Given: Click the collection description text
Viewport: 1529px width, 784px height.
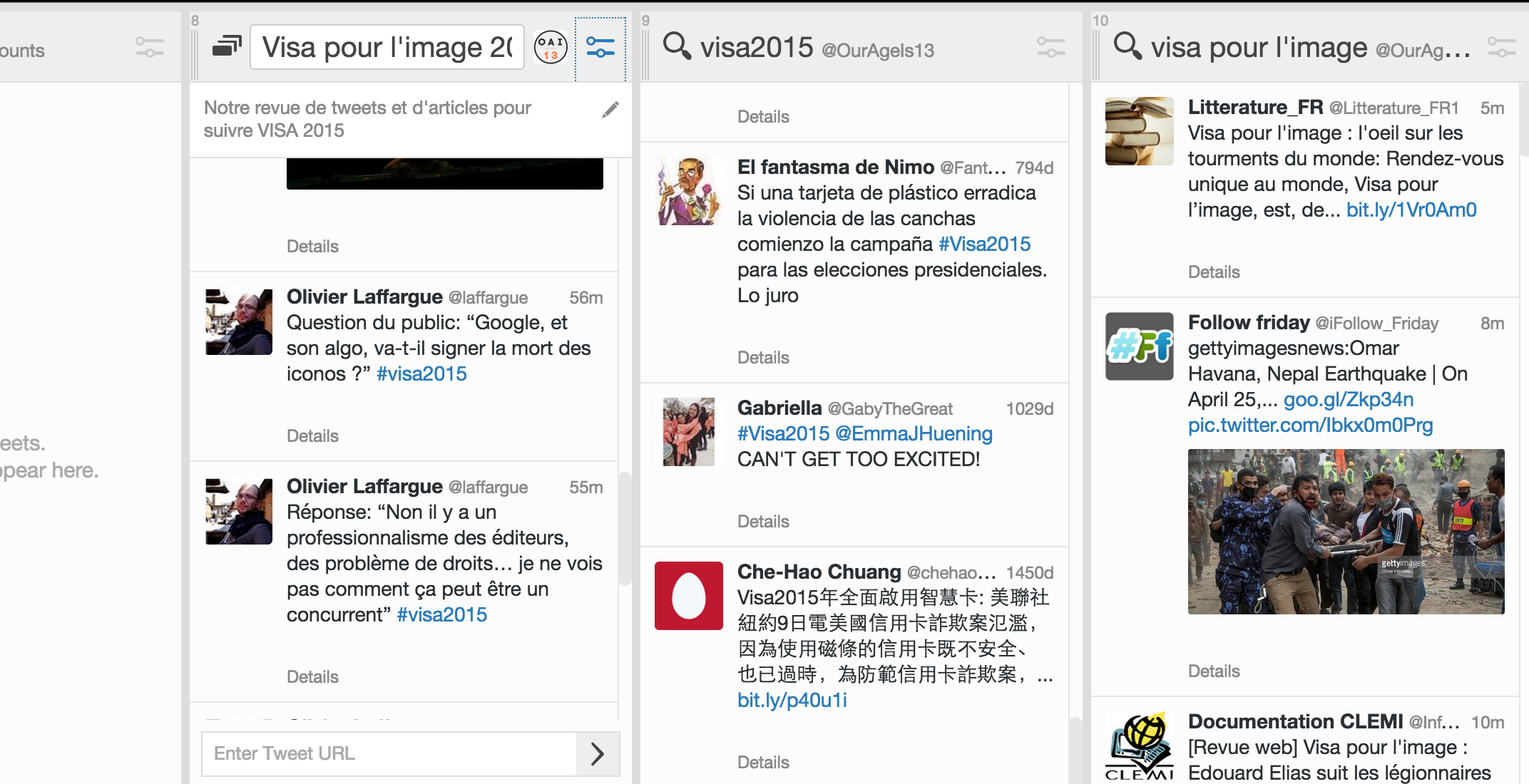Looking at the screenshot, I should click(367, 119).
